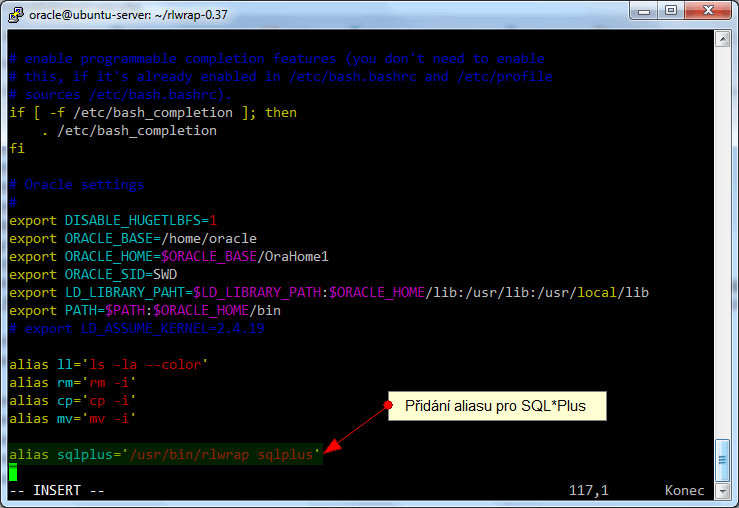
Task: Click the window title 'oracle@ubuntu-server: ~/rlwrap-0.37'
Action: click(x=128, y=15)
